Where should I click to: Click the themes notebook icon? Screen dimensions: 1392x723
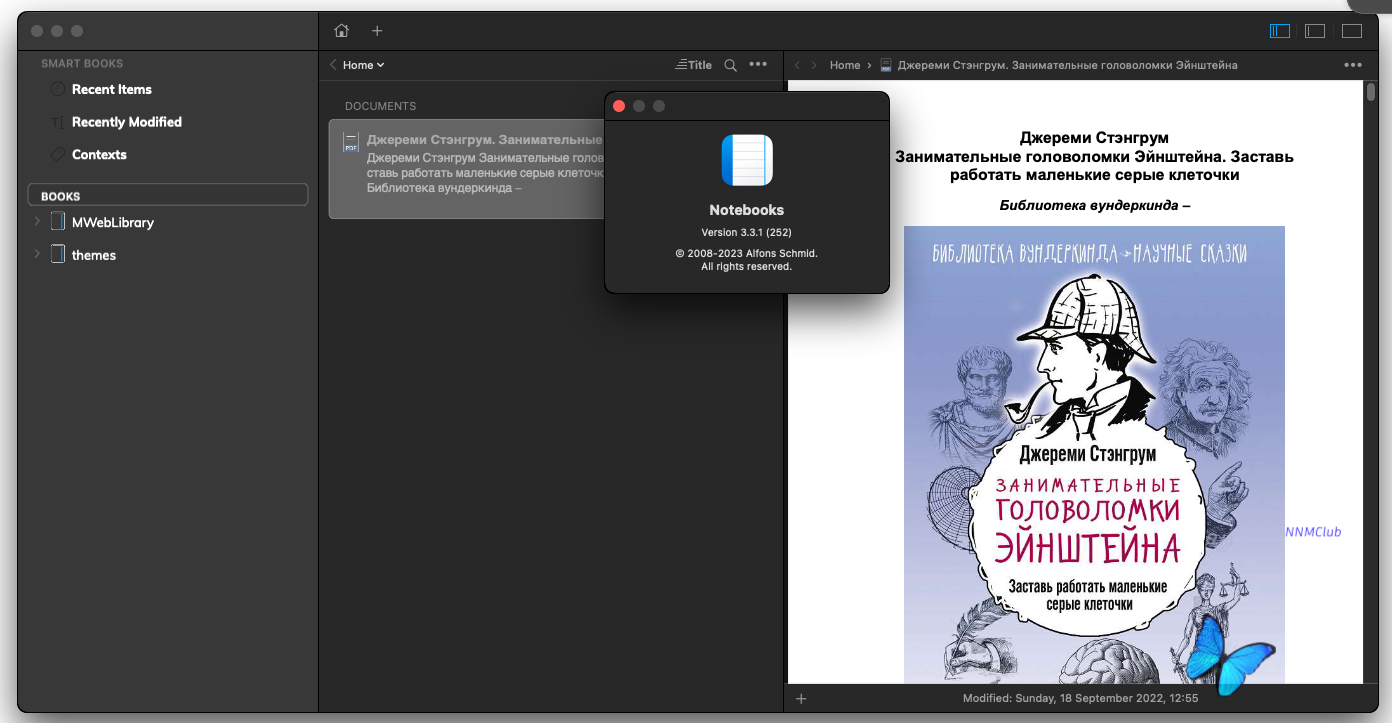pos(58,254)
